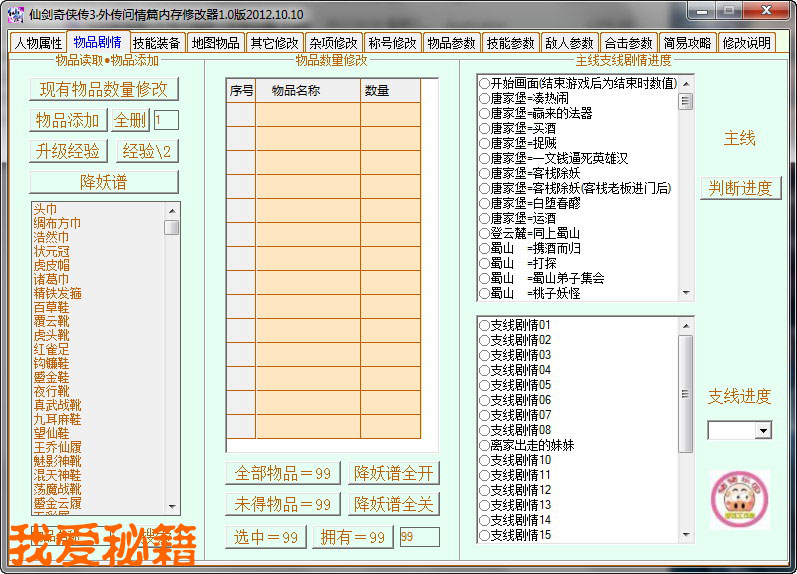
Task: Click the 全部物品=99 button
Action: click(283, 473)
